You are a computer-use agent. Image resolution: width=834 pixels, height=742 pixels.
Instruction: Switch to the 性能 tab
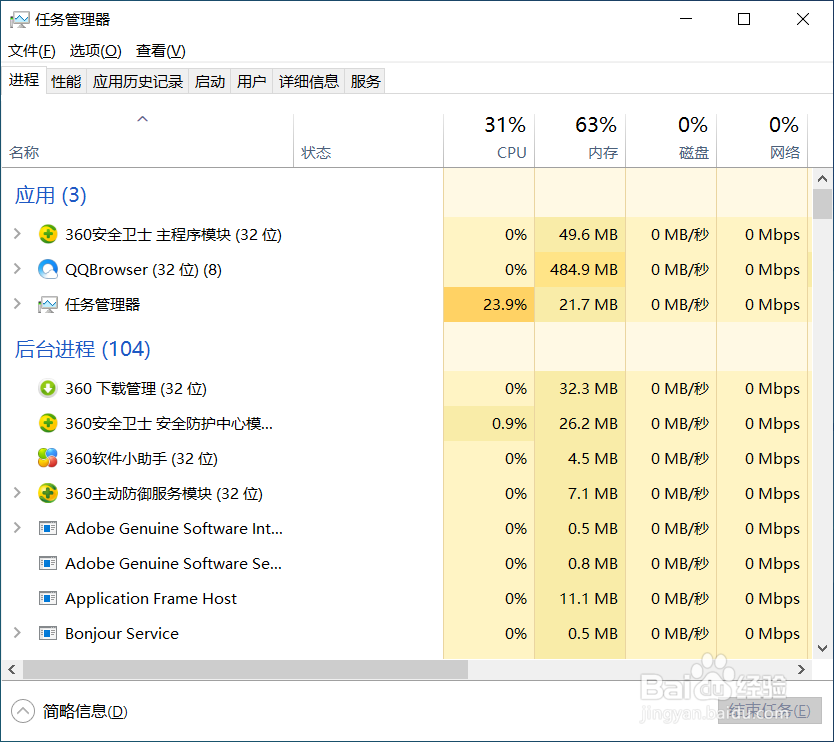pyautogui.click(x=66, y=82)
